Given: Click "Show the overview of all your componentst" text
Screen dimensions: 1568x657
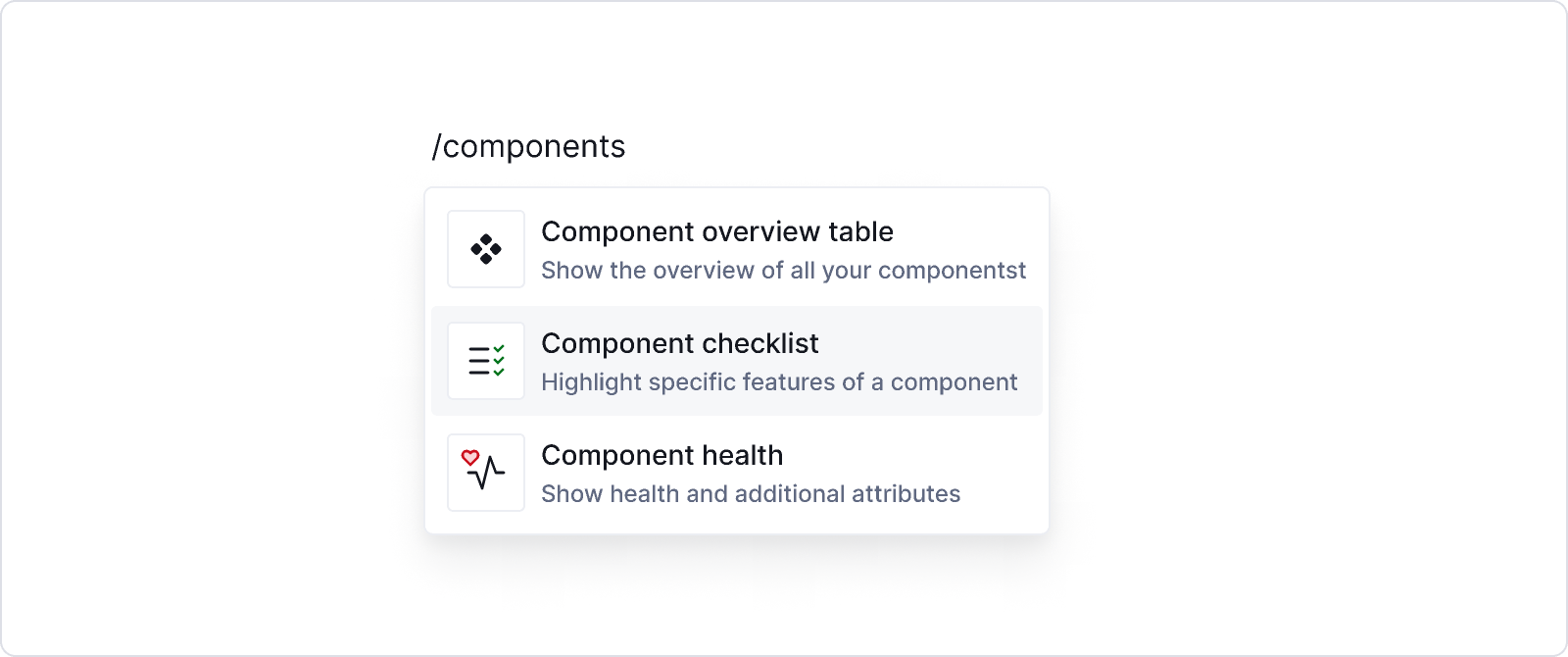Looking at the screenshot, I should [x=783, y=271].
